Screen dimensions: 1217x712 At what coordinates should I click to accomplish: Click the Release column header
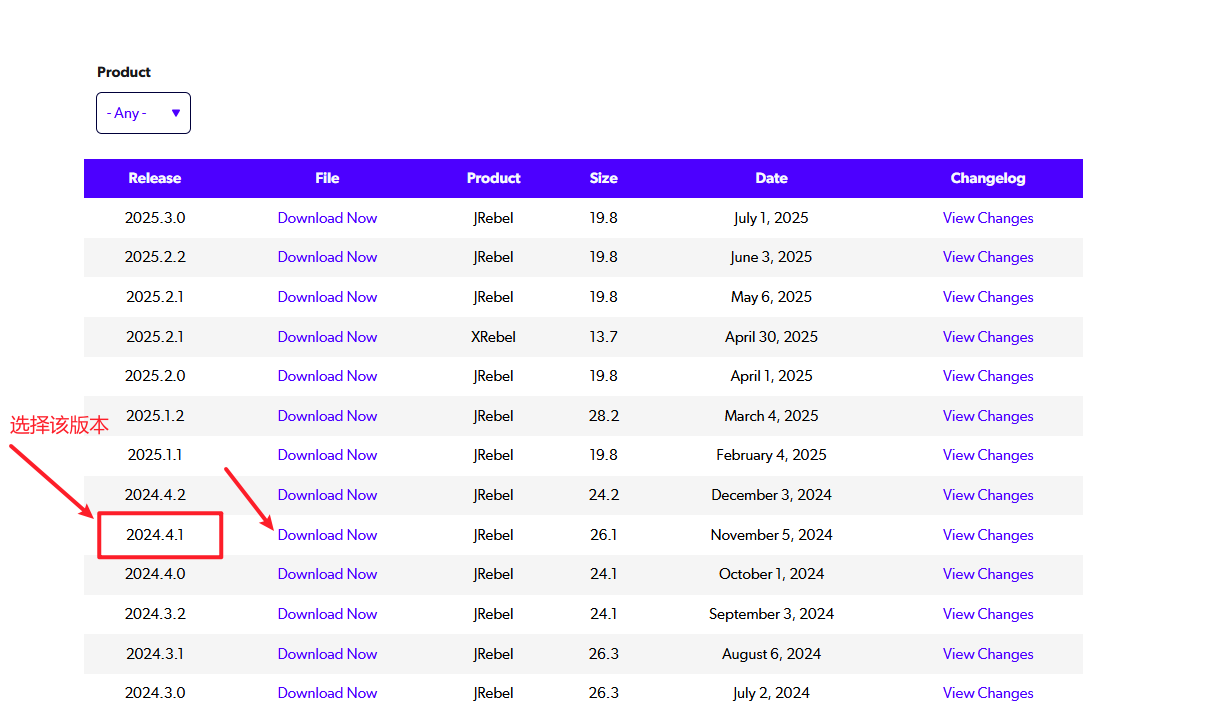pyautogui.click(x=155, y=178)
